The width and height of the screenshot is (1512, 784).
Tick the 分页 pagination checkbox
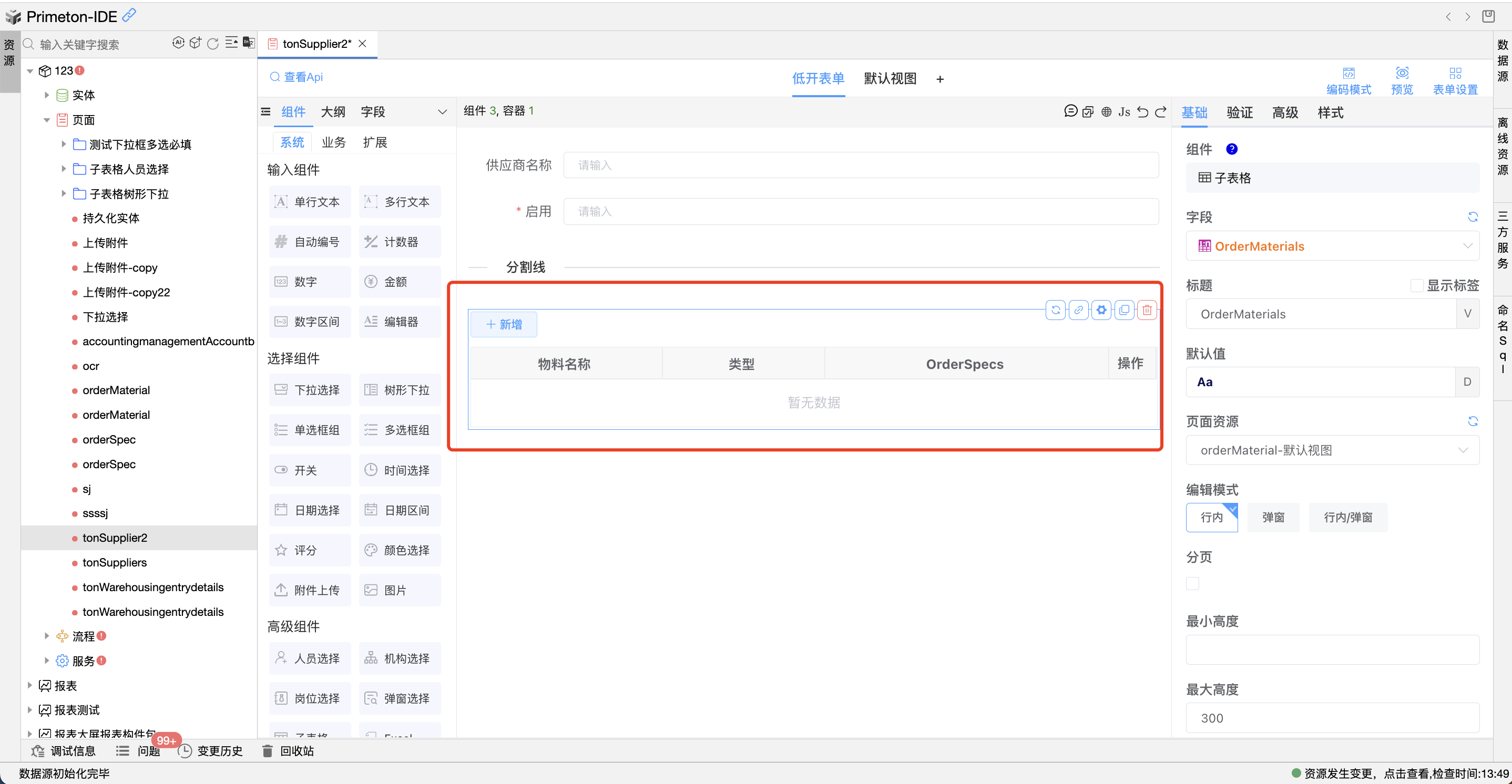click(x=1192, y=583)
